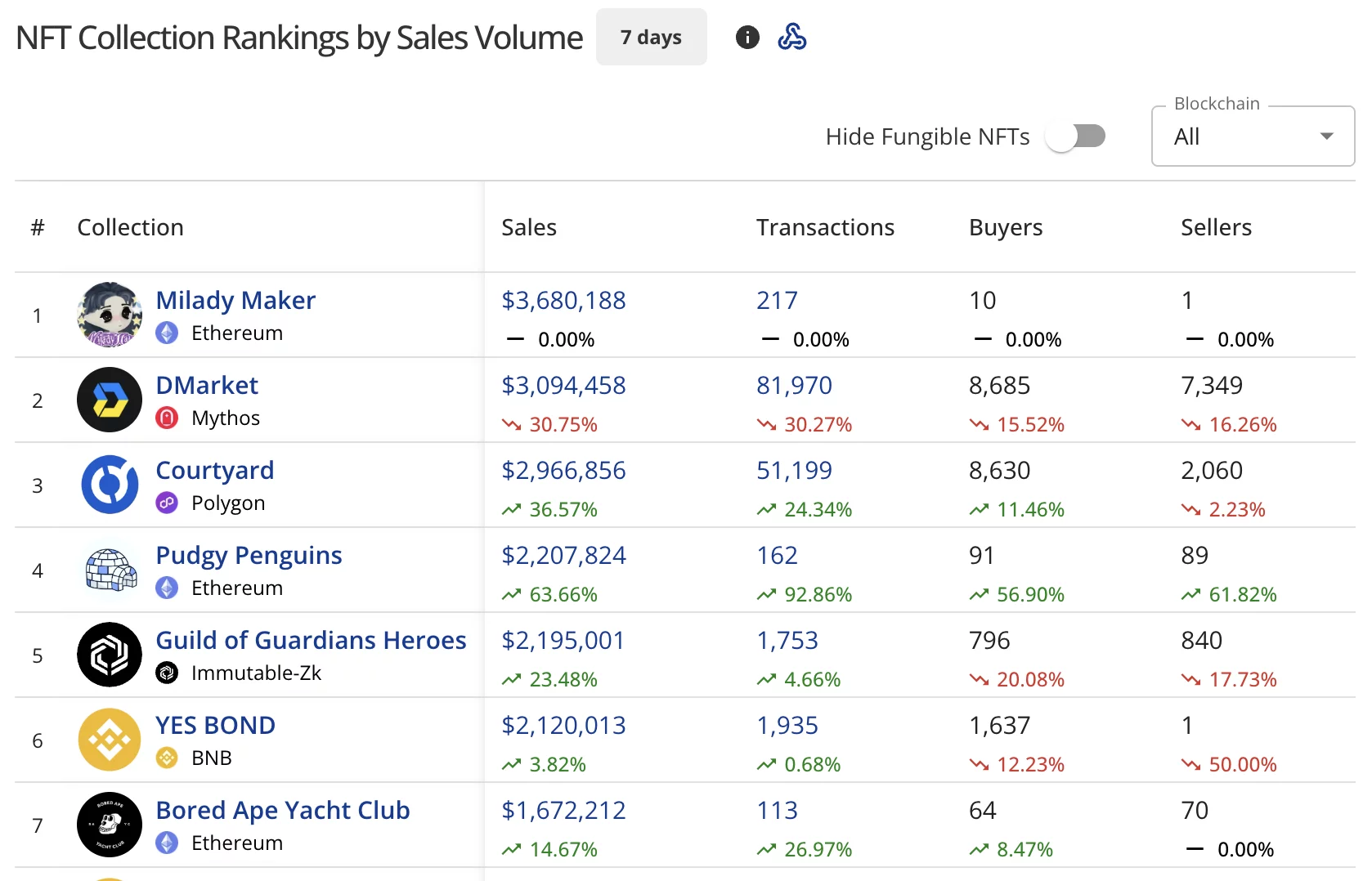
Task: Click the Bored Ape Yacht Club thumbnail
Action: 109,825
